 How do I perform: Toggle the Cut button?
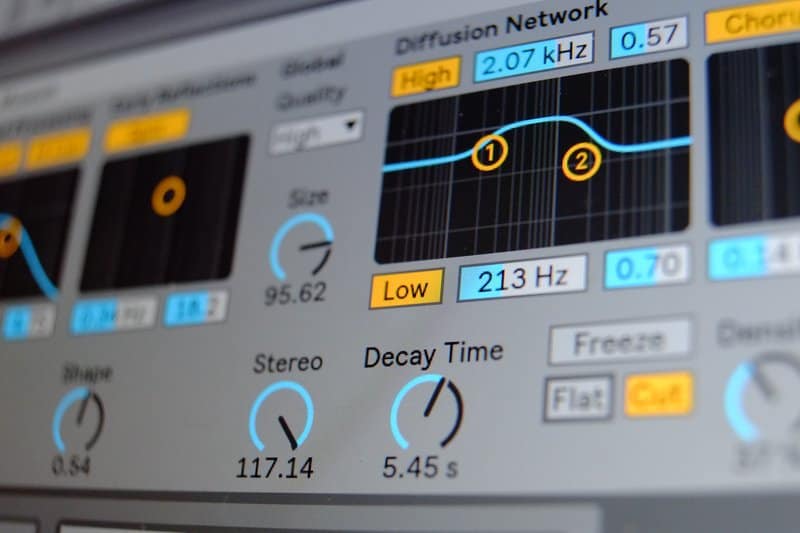[658, 394]
